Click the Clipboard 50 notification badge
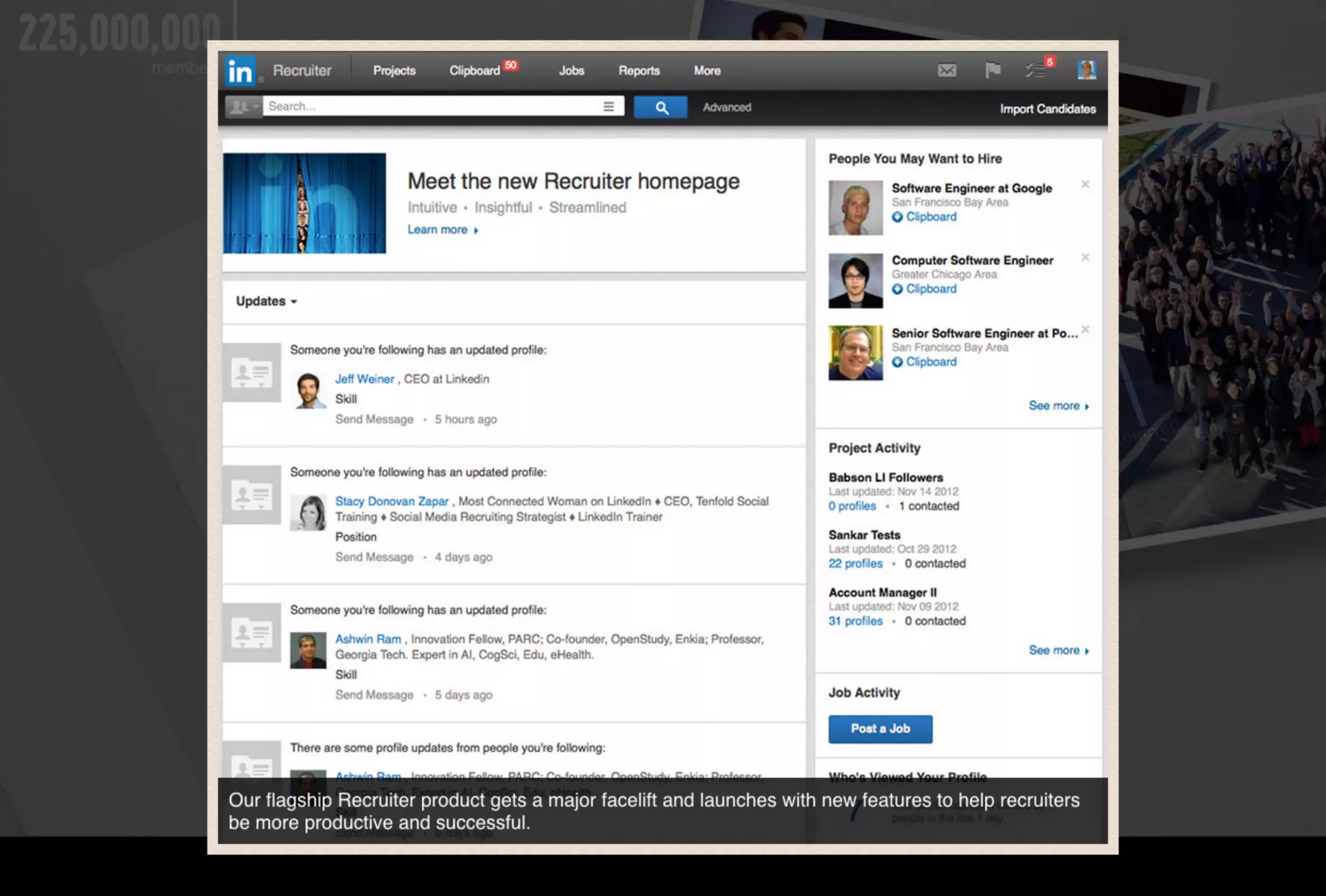This screenshot has width=1326, height=896. [x=511, y=65]
